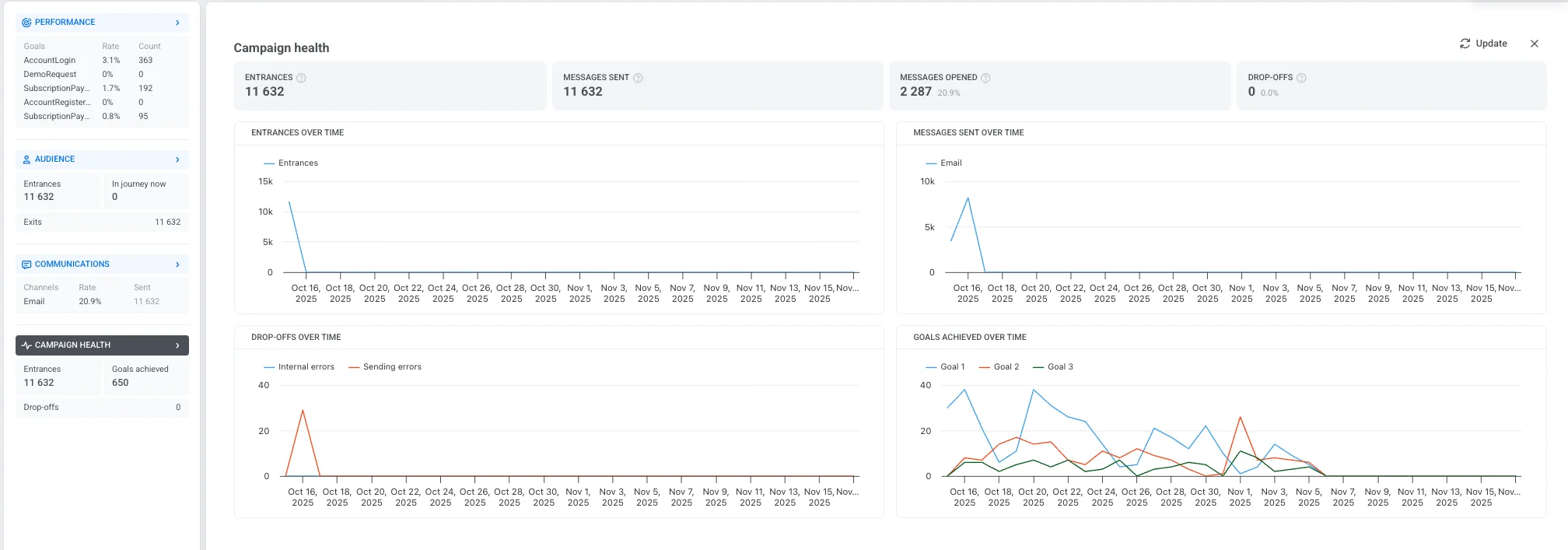Click the Update button
The height and width of the screenshot is (550, 1568).
(1483, 44)
